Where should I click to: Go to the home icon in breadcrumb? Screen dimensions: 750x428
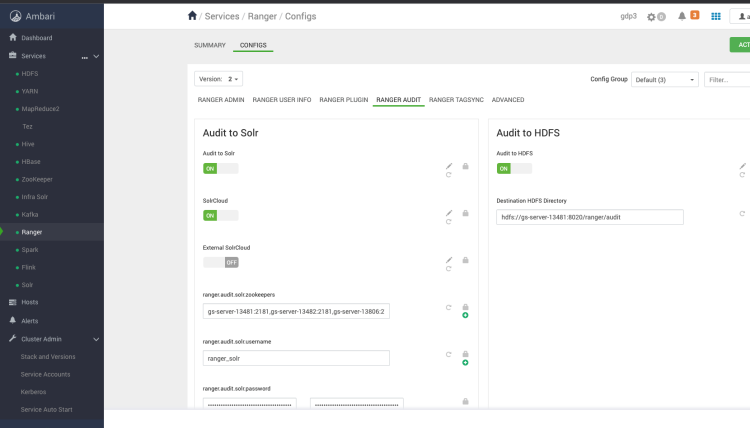click(192, 16)
